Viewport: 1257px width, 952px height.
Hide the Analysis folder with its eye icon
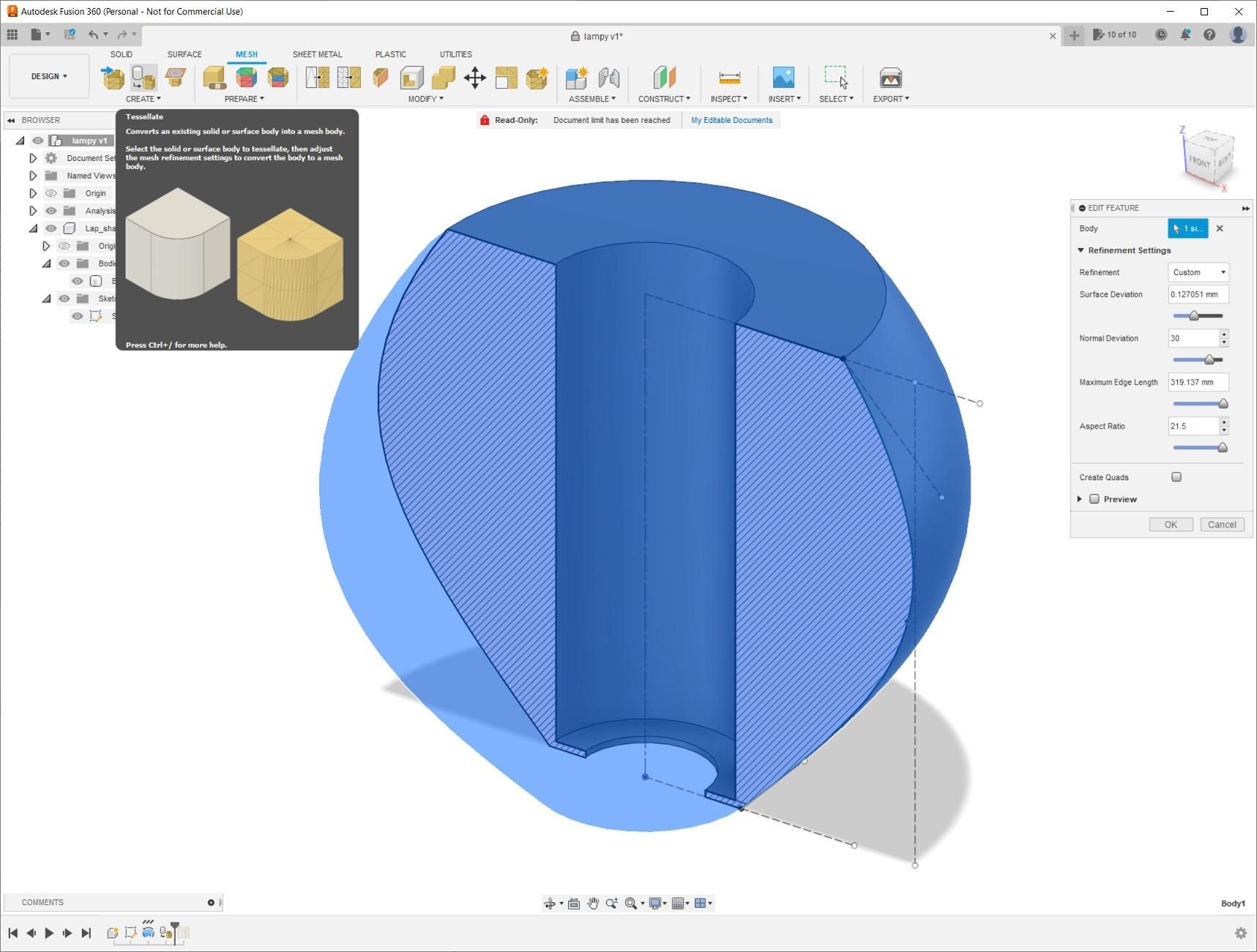(x=51, y=210)
